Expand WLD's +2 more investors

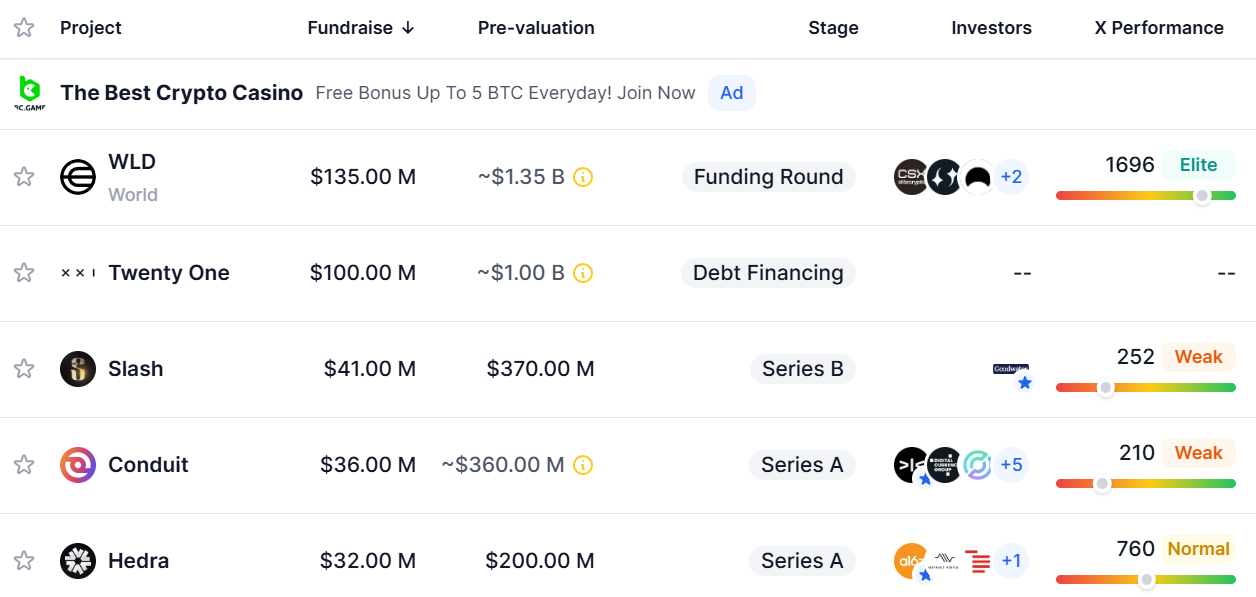click(x=1011, y=177)
